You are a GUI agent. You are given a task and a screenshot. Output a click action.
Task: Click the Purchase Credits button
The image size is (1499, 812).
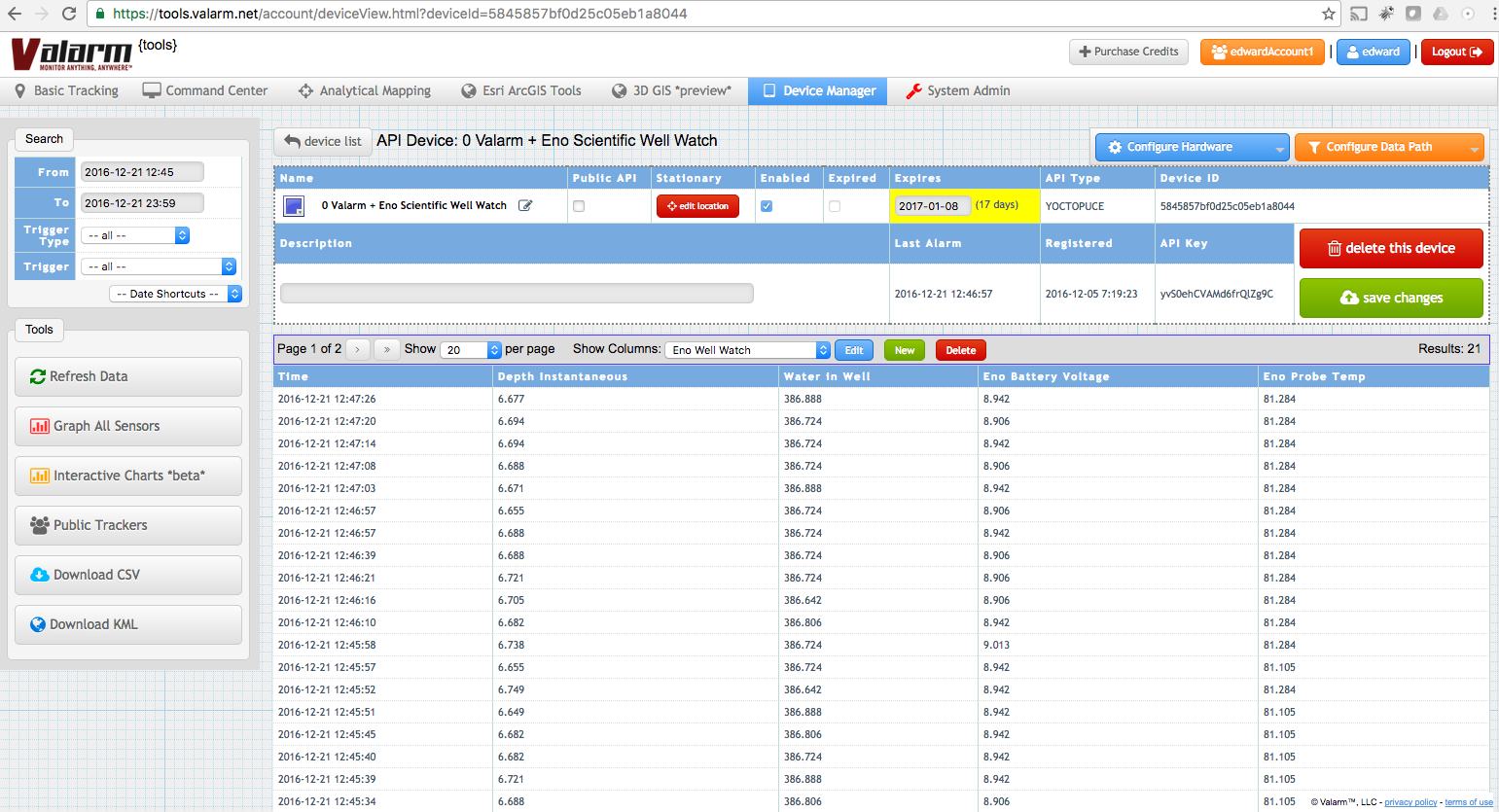[x=1128, y=52]
